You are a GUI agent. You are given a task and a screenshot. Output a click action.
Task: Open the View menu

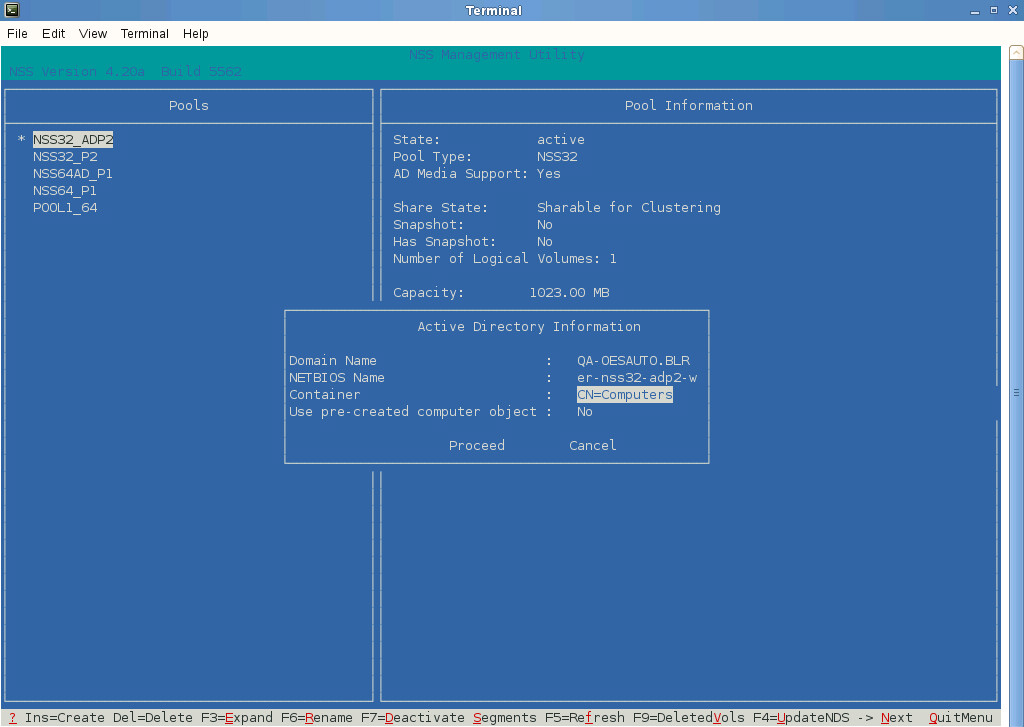(x=93, y=34)
